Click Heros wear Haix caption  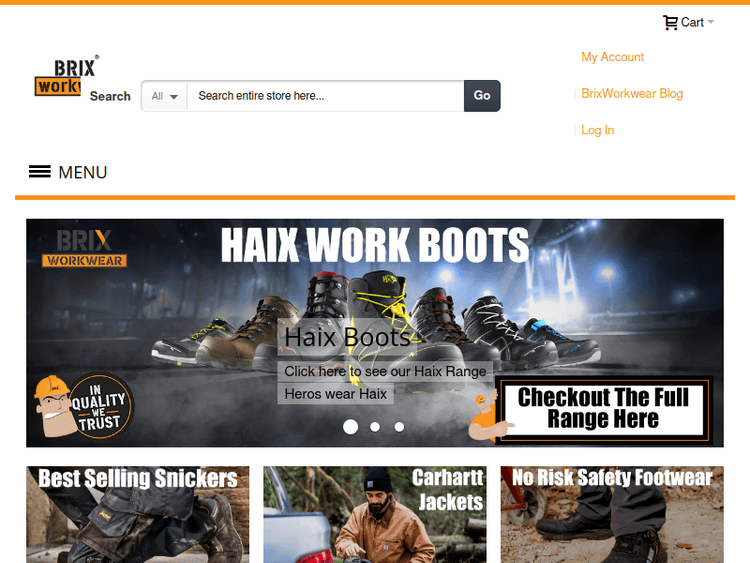tap(335, 394)
